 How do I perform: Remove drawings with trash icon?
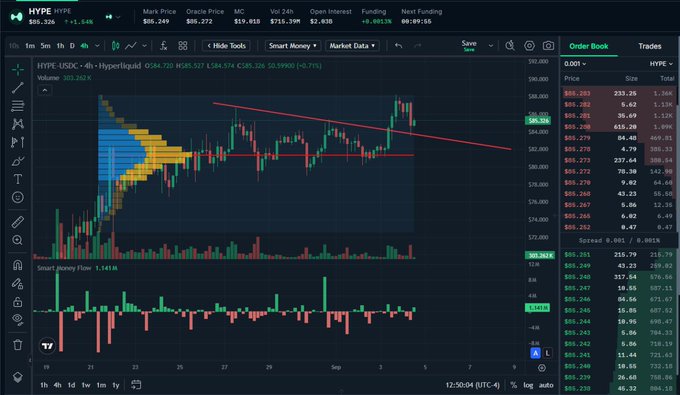[18, 345]
